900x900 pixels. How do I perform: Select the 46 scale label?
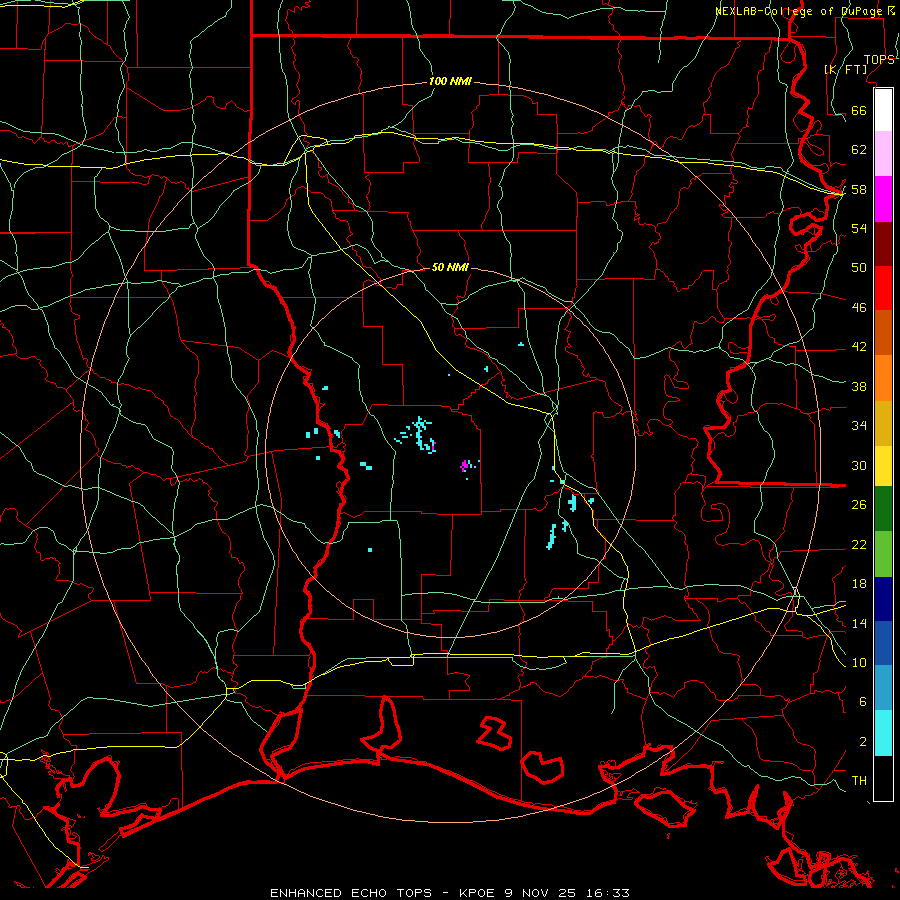859,308
